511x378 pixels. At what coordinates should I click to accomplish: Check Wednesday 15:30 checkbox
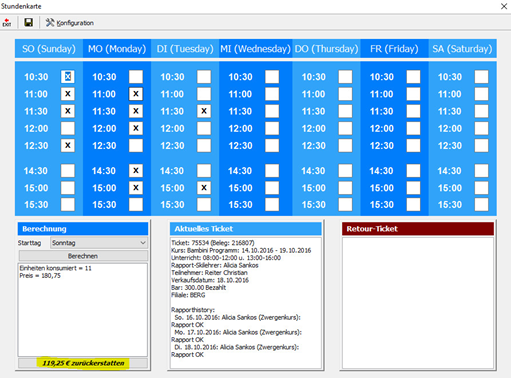pos(272,205)
